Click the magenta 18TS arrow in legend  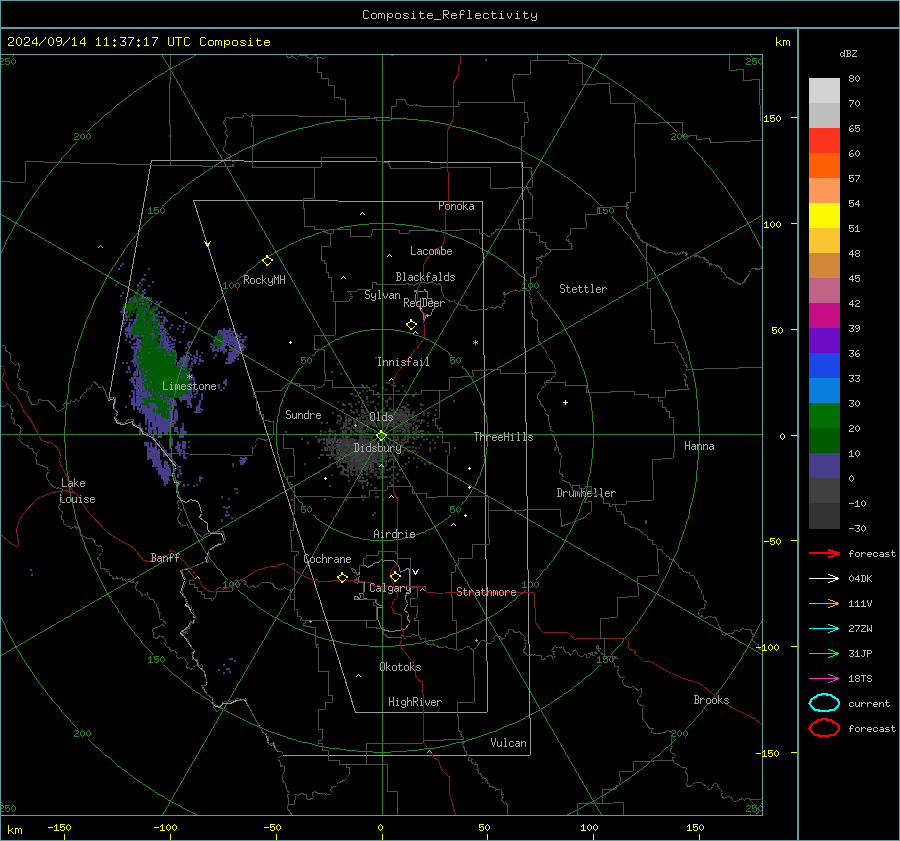824,679
